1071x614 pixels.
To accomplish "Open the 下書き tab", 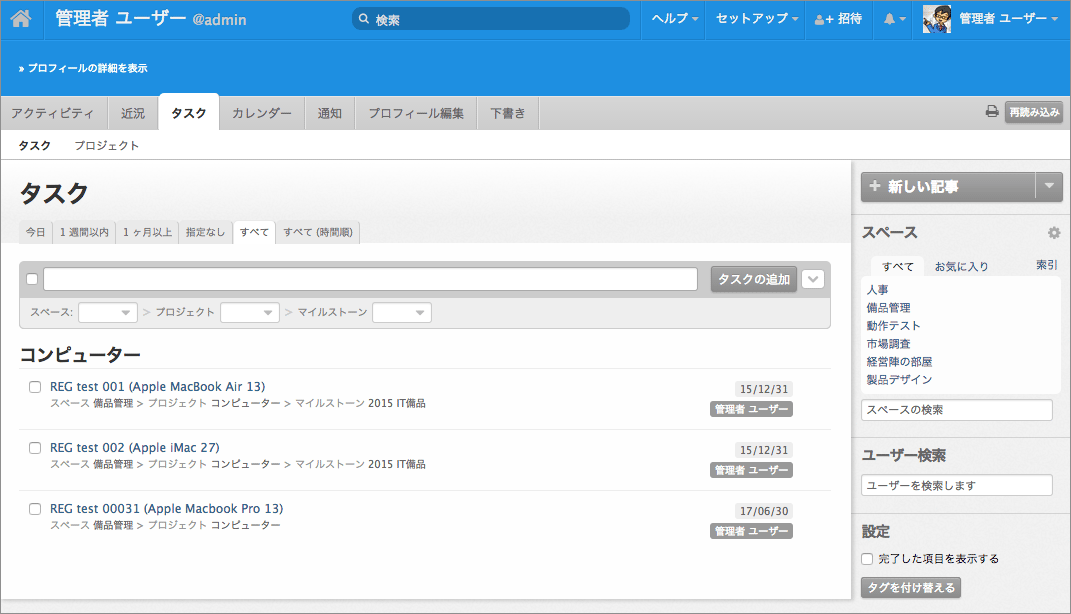I will 507,113.
